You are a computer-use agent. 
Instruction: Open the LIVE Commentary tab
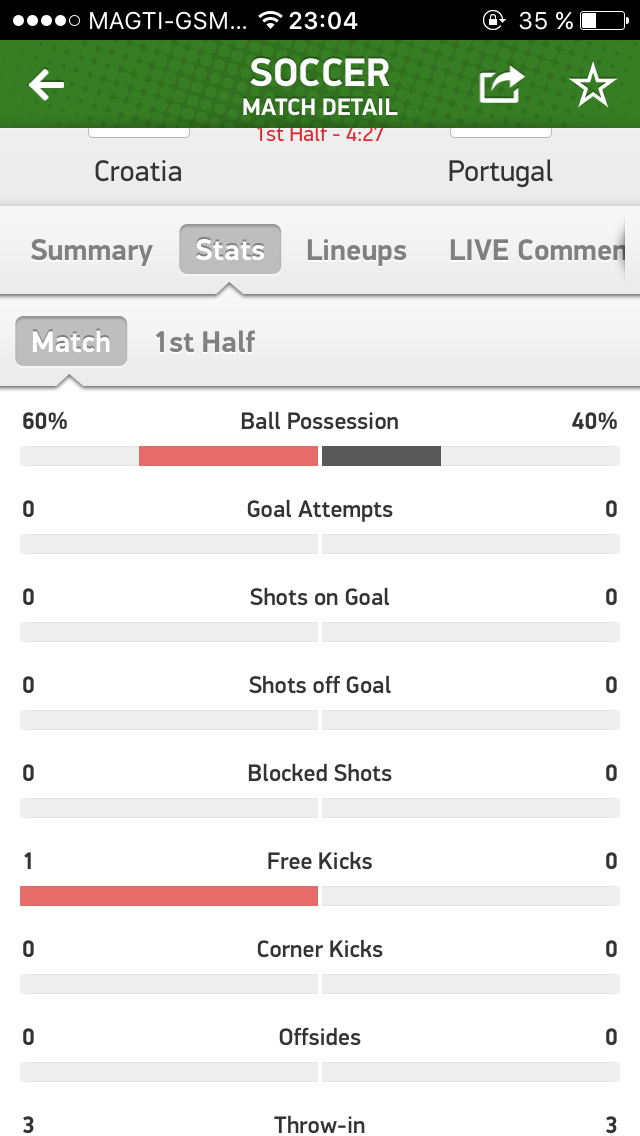pos(537,250)
